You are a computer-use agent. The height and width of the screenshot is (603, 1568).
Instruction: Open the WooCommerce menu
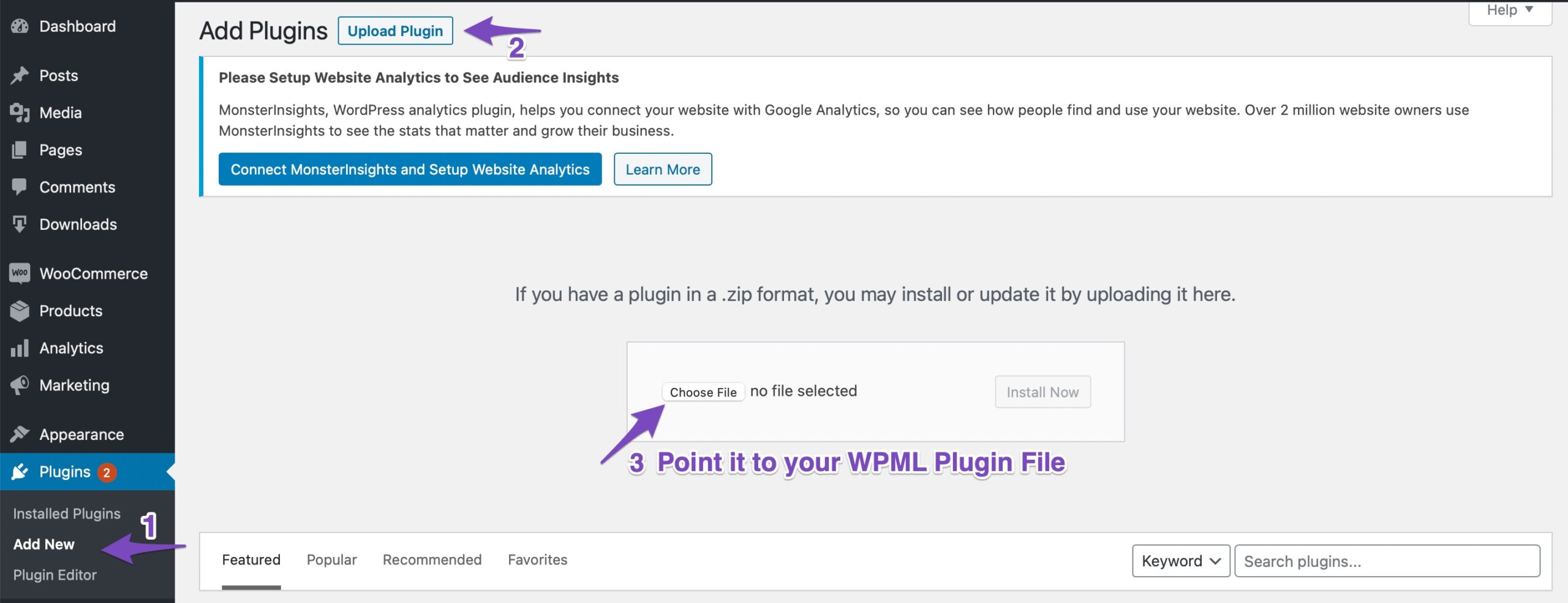pos(93,273)
